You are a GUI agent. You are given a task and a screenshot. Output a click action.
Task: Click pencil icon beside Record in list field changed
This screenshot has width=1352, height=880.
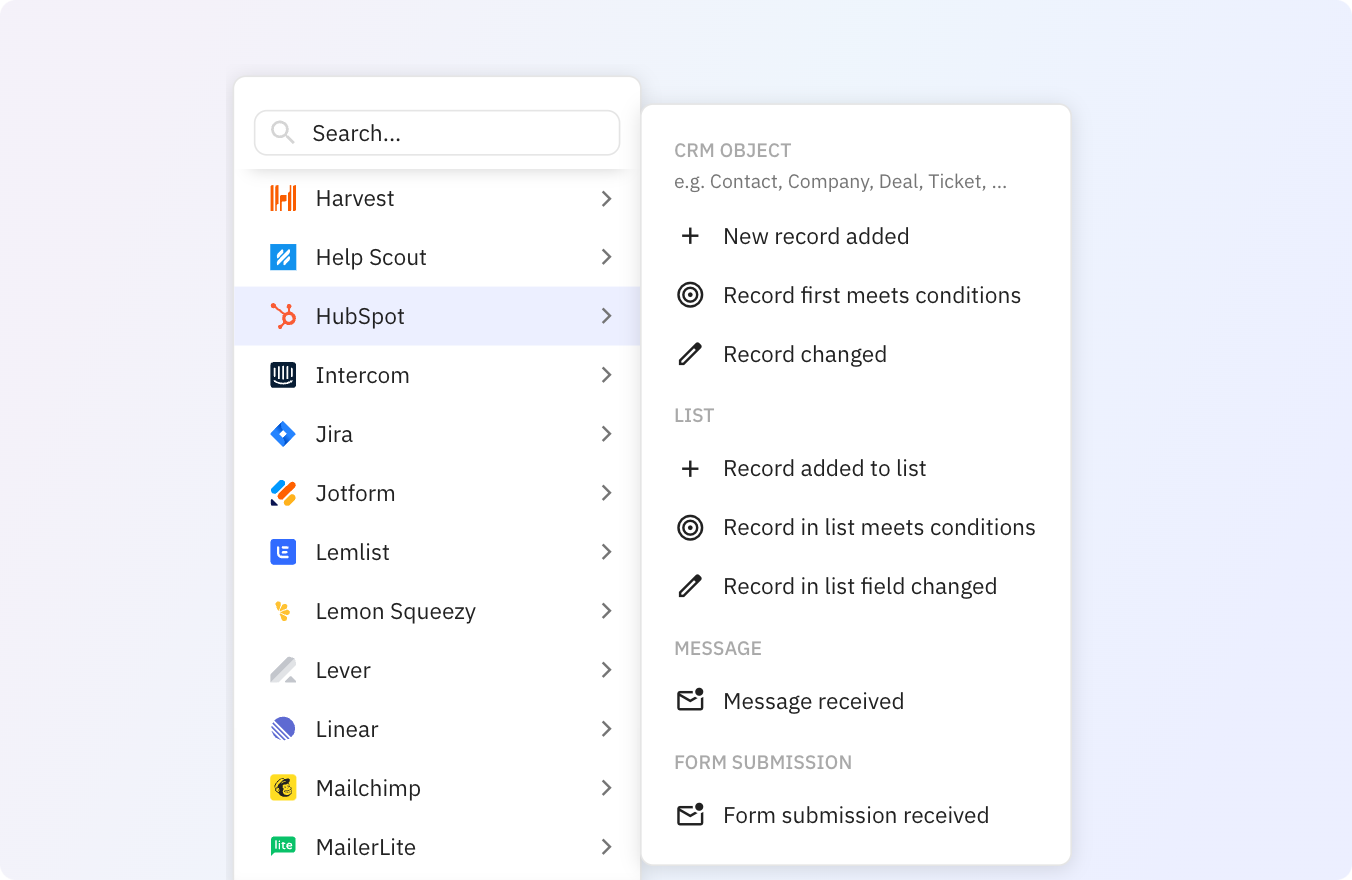click(x=690, y=586)
